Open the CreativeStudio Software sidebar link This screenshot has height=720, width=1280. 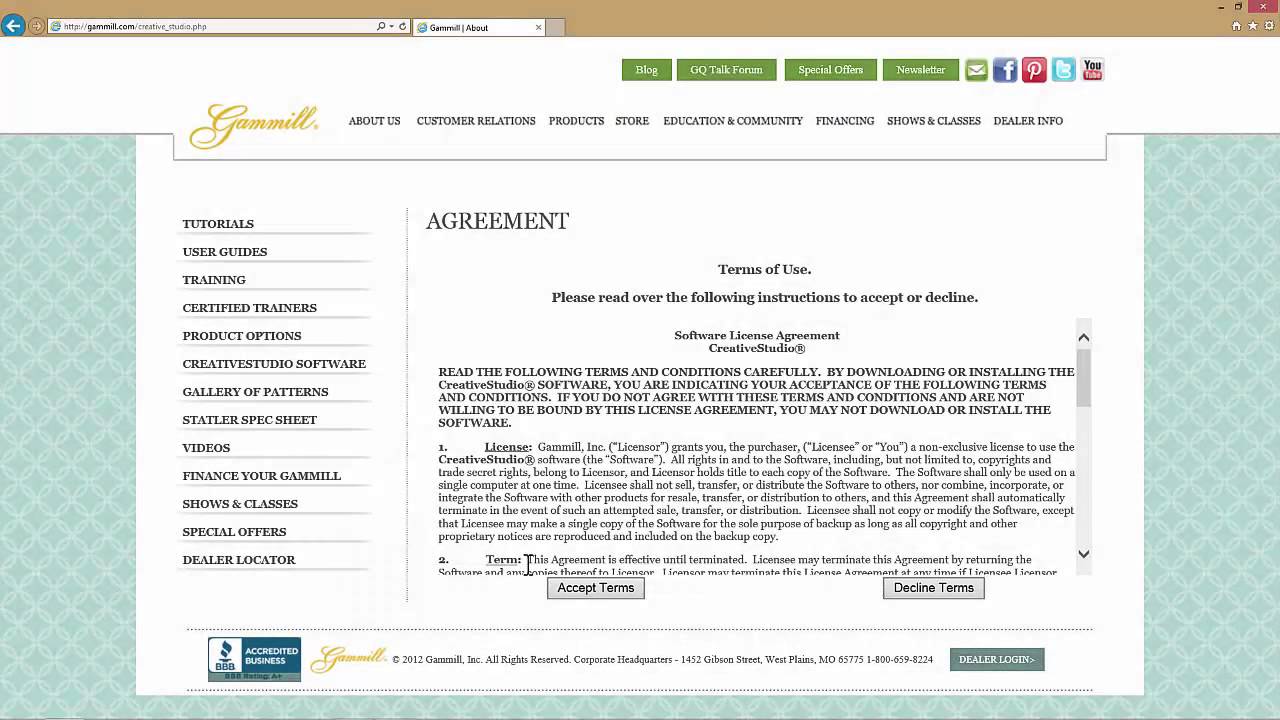pos(274,364)
